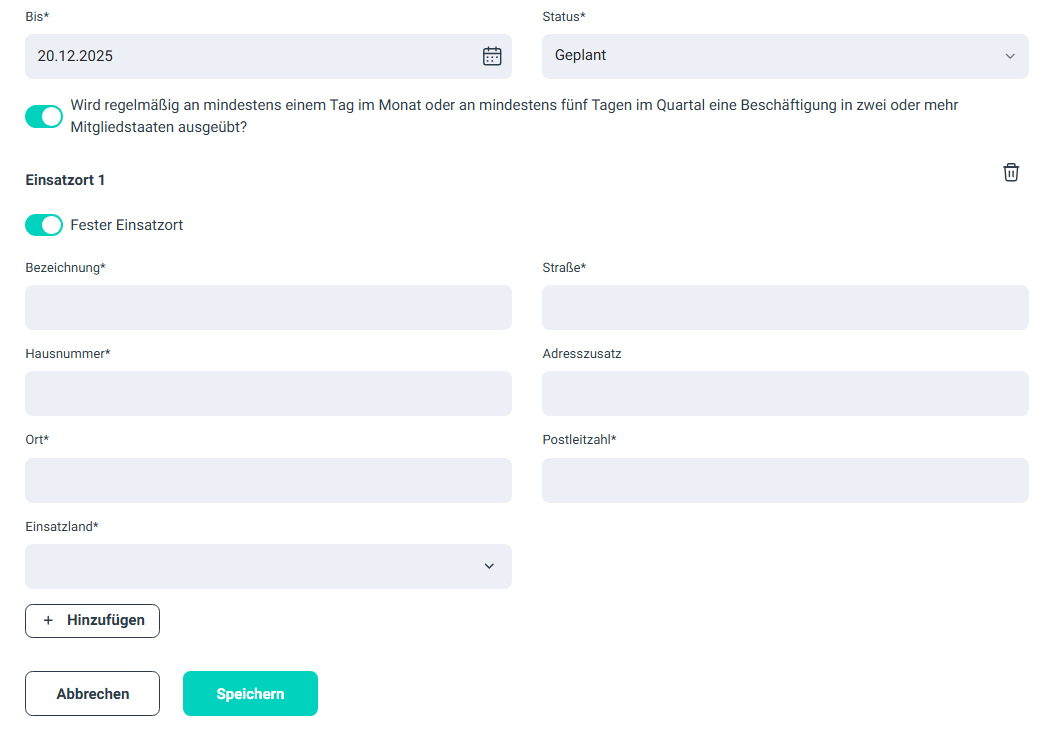Disable the Fester Einsatzort toggle
The width and height of the screenshot is (1052, 732).
44,225
